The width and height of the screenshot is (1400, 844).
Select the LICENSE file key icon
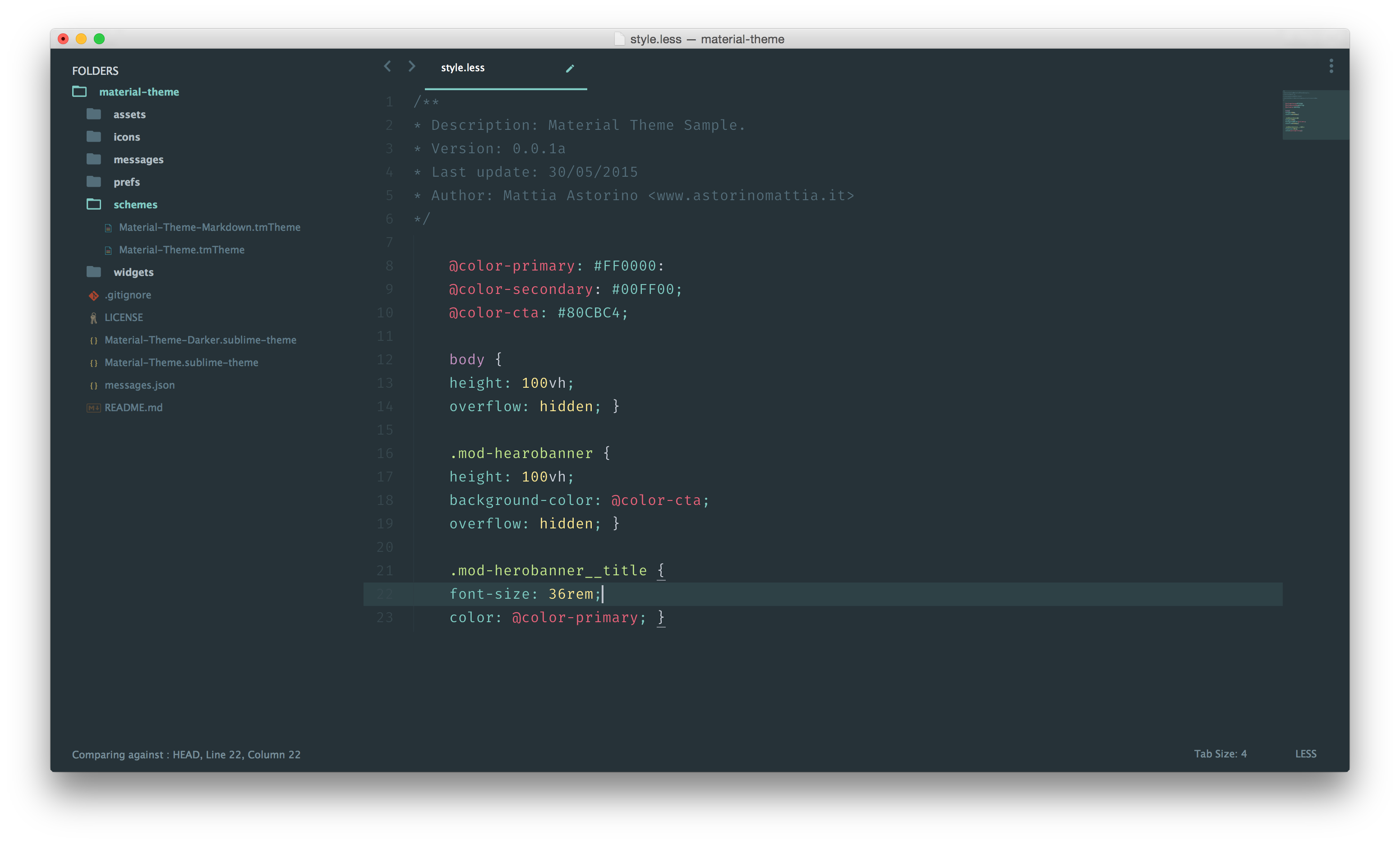93,317
